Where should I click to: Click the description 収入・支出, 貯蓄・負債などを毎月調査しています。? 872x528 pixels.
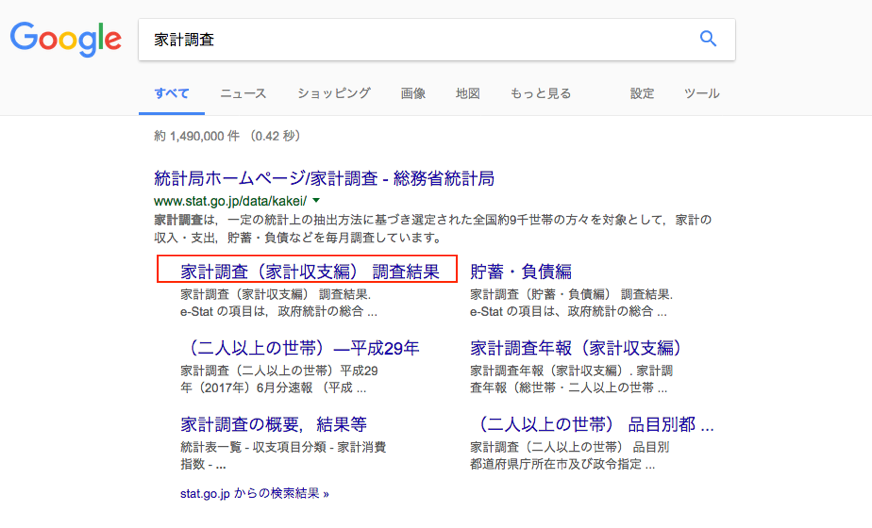[298, 238]
